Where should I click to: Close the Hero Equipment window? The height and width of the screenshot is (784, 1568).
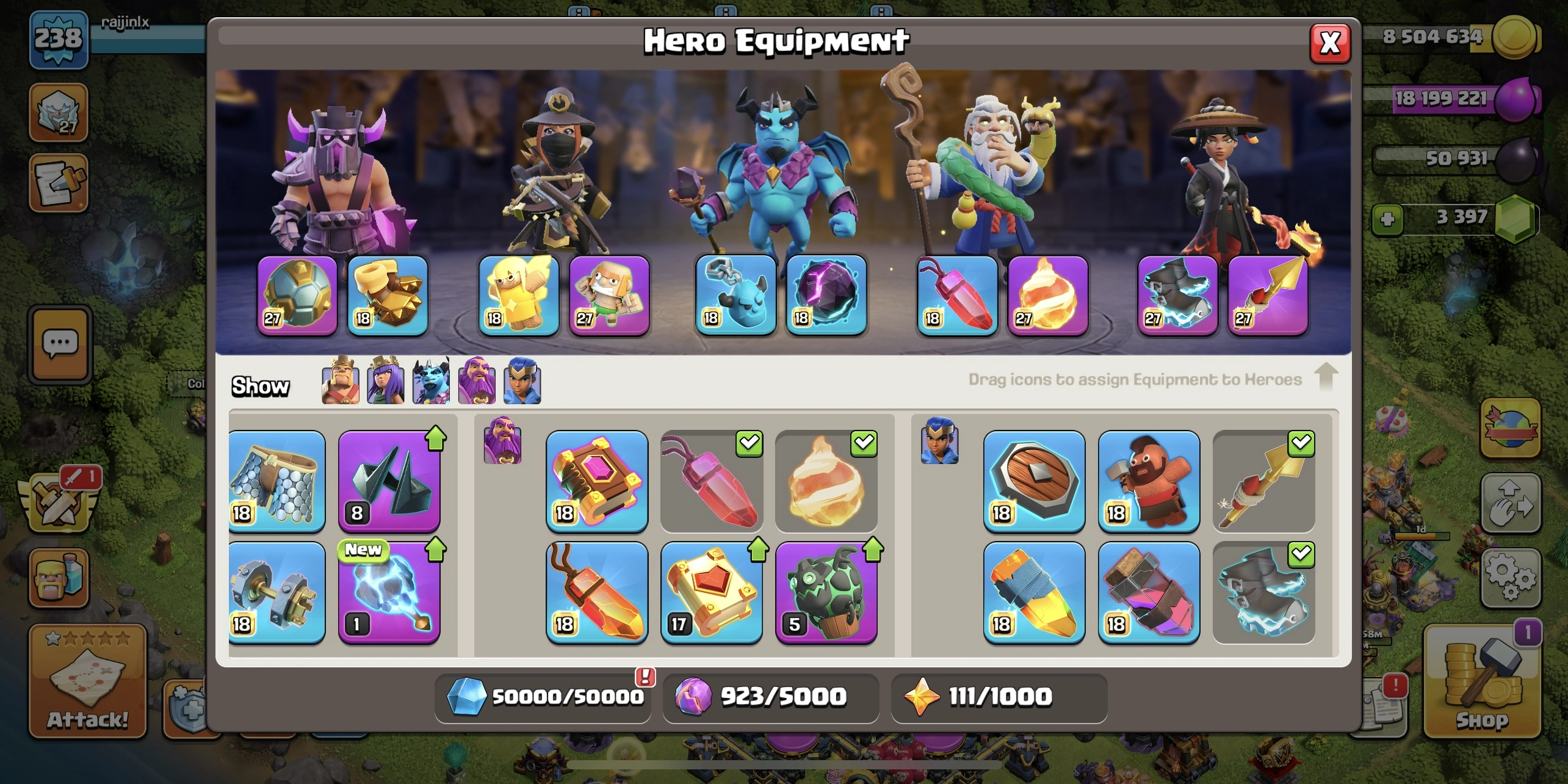1330,43
